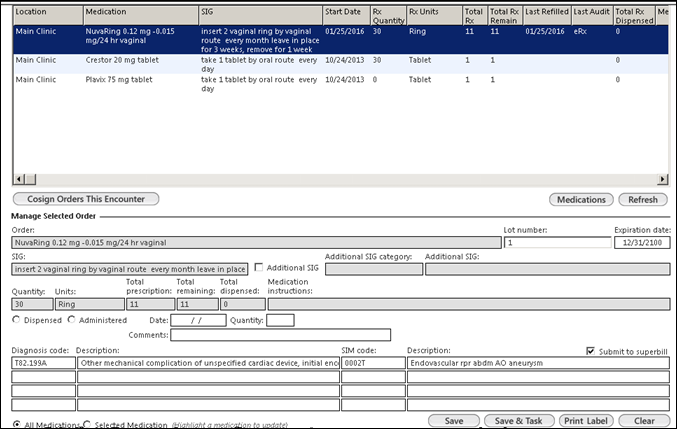Open the Medications button
The height and width of the screenshot is (429, 677).
581,199
